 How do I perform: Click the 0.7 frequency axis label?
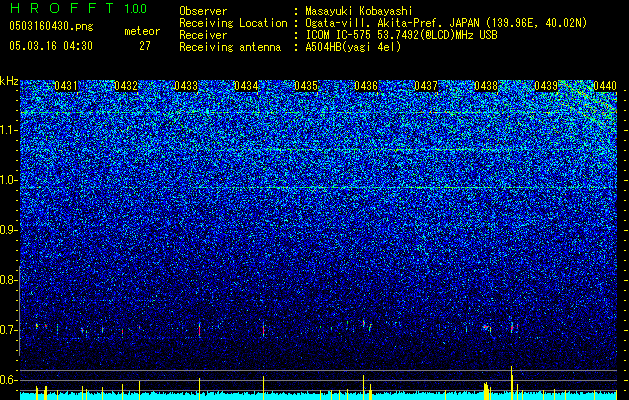coord(8,330)
